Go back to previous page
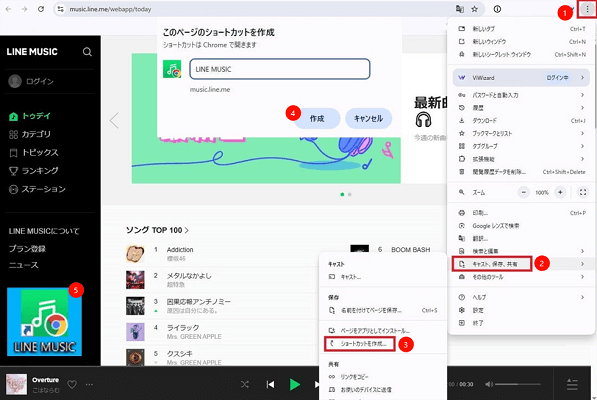The height and width of the screenshot is (400, 597). (x=8, y=9)
